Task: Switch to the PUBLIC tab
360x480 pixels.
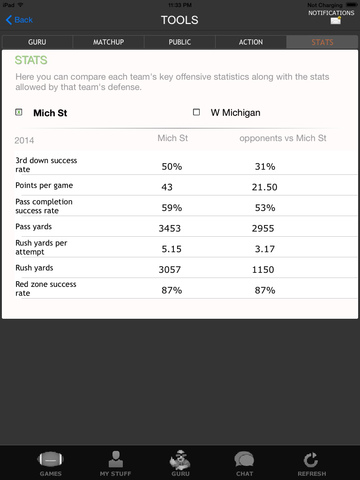Action: 180,42
